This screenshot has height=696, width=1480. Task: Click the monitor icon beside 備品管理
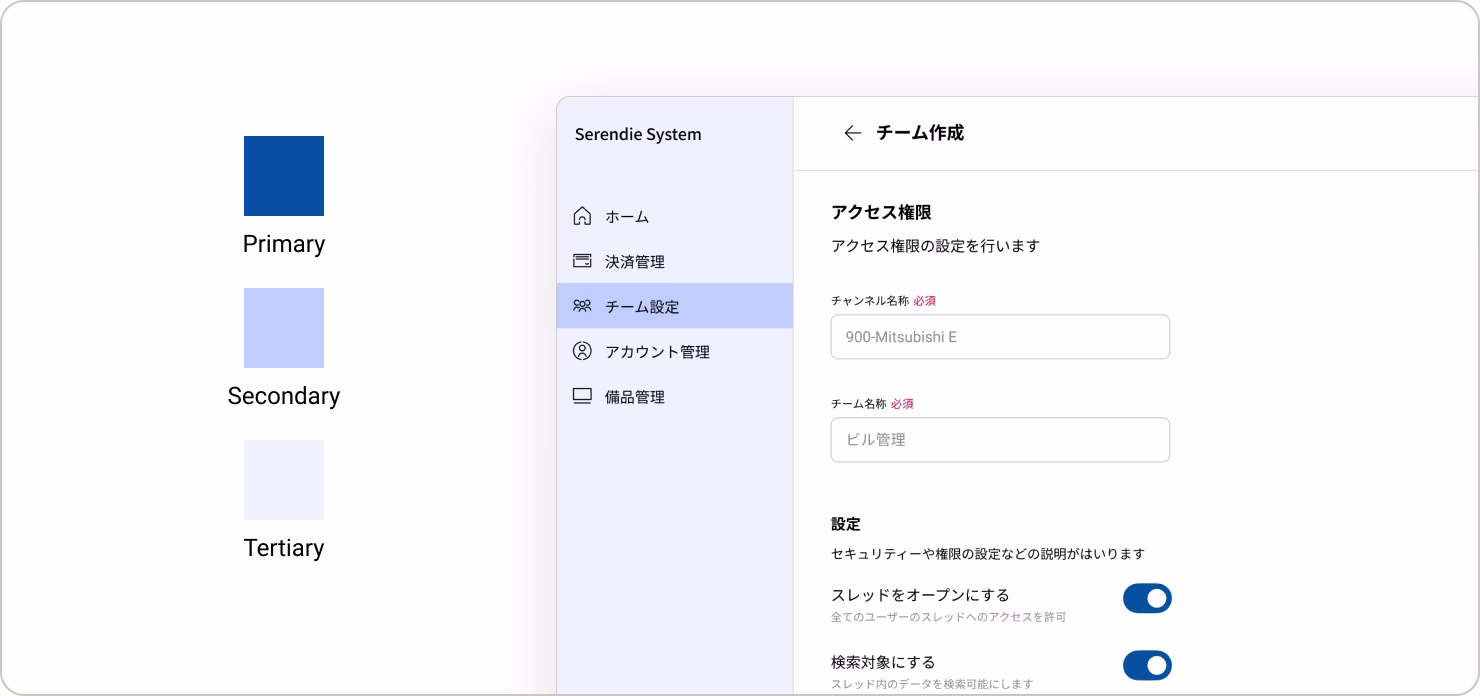point(582,396)
